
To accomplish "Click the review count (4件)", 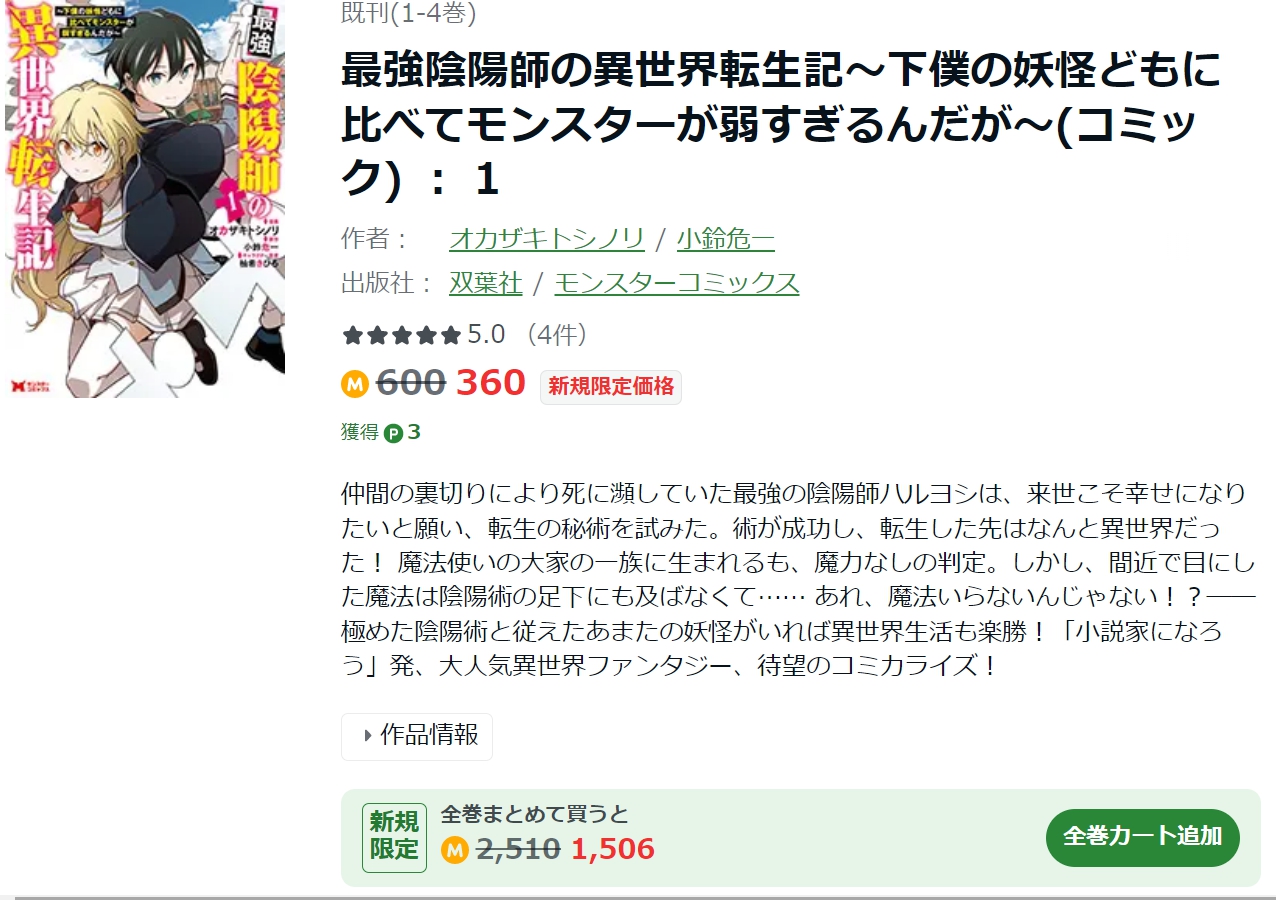I will click(x=557, y=334).
